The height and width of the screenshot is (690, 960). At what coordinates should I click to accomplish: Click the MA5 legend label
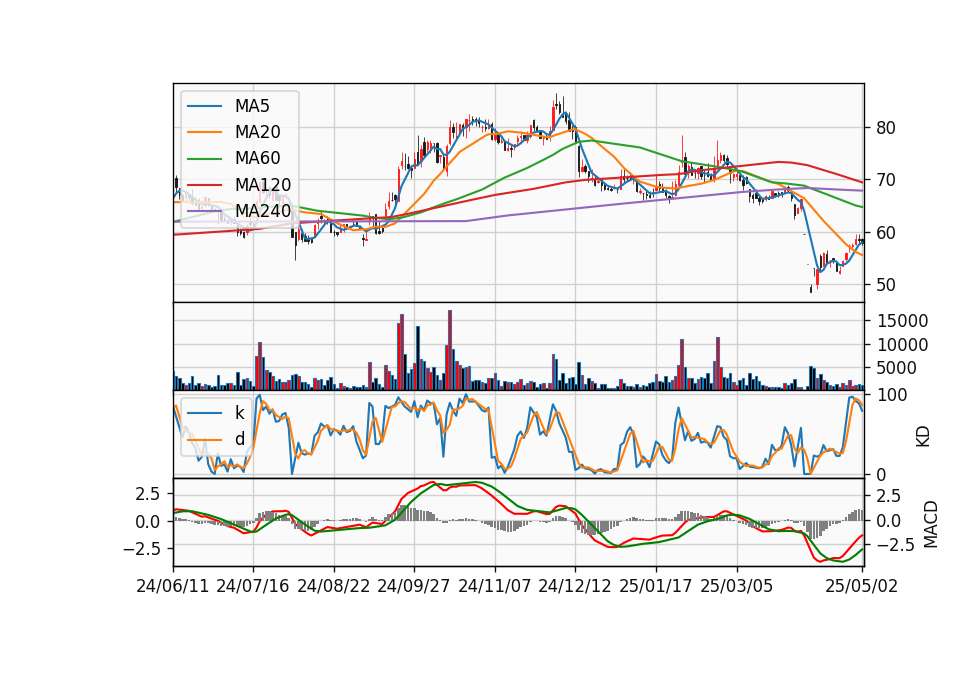tap(252, 106)
